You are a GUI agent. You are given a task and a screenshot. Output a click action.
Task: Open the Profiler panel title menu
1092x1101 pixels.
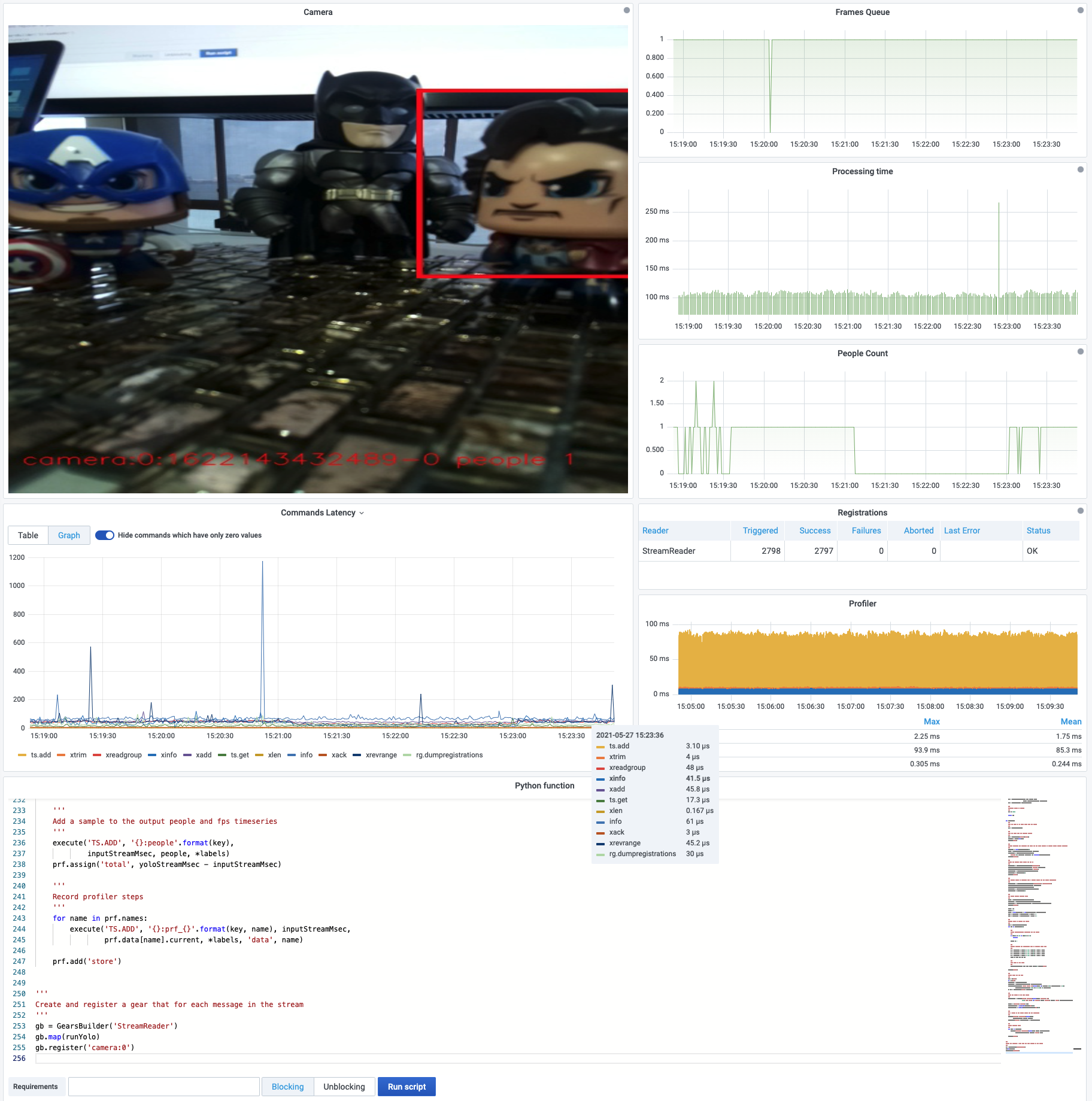tap(862, 603)
